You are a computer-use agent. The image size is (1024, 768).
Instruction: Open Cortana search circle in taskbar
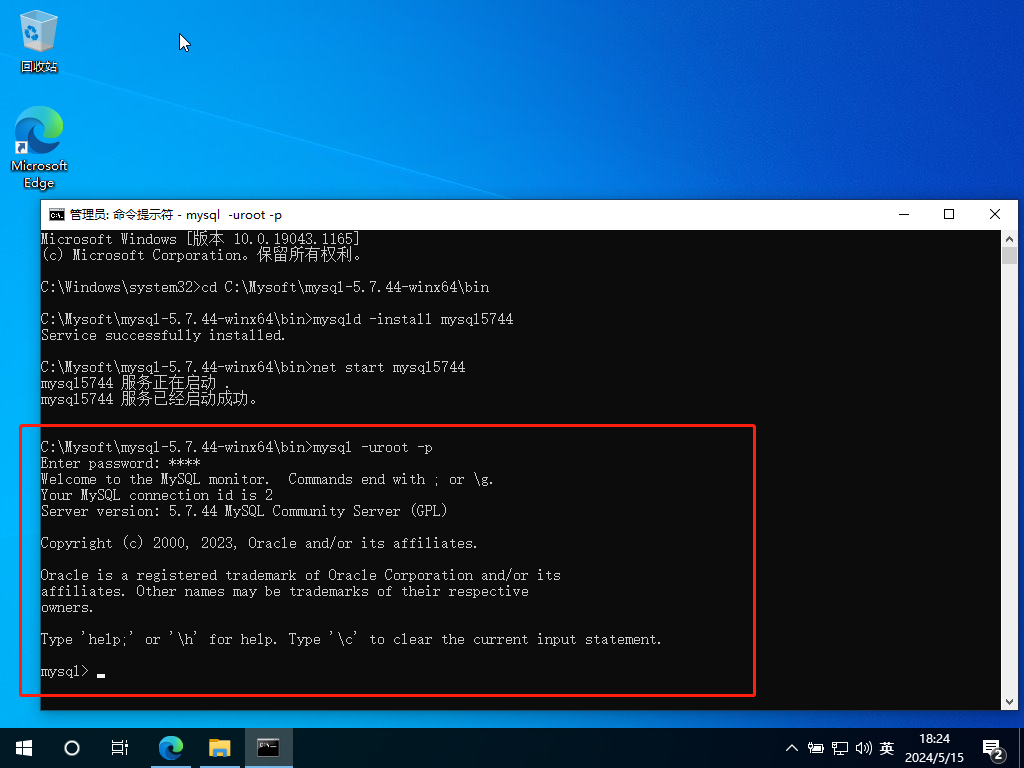click(x=72, y=747)
